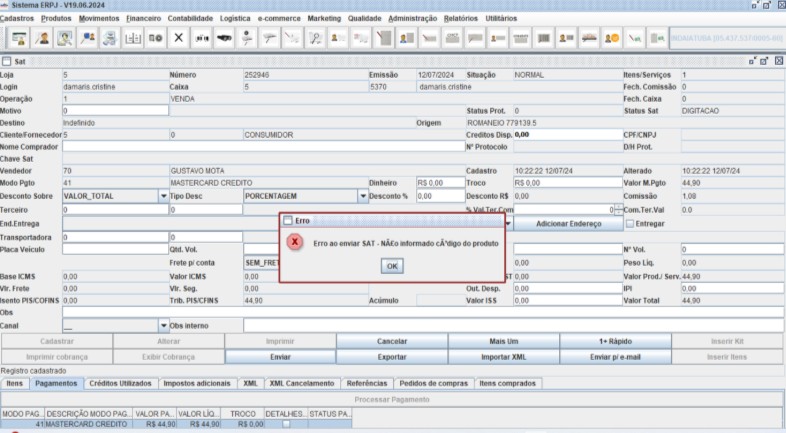Click the Mais Um button
Viewport: 786px width, 433px height.
pos(504,341)
